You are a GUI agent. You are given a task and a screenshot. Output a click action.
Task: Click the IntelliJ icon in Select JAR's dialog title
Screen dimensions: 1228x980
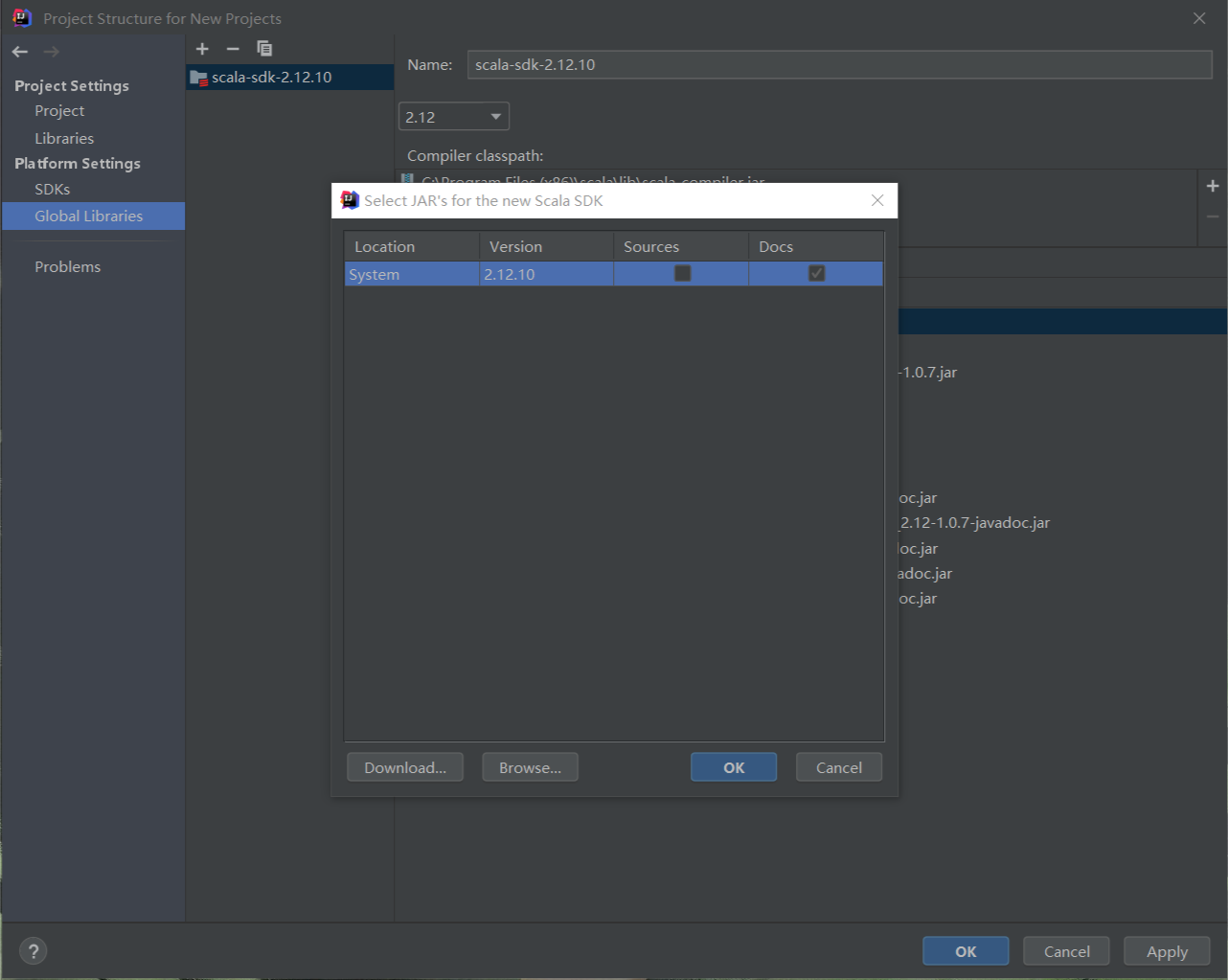[x=350, y=200]
